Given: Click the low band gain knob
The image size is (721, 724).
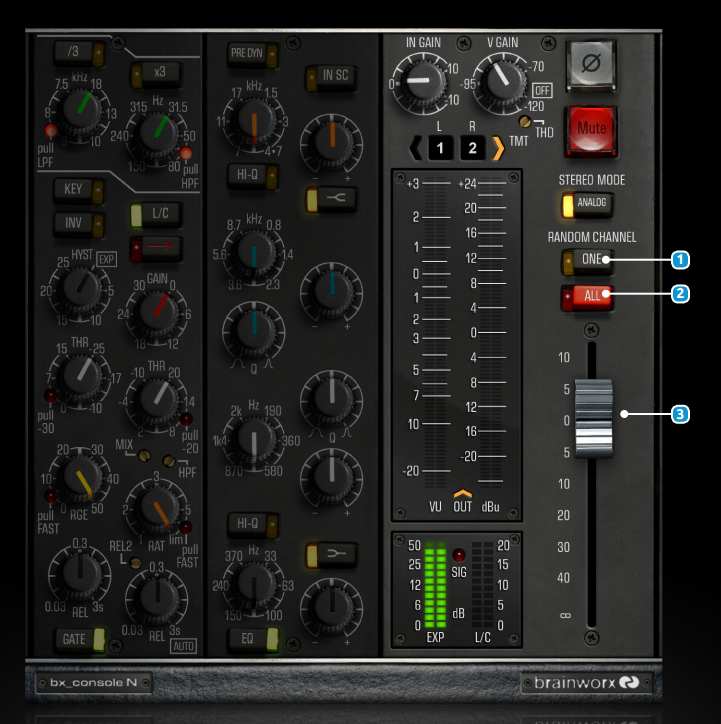Looking at the screenshot, I should [x=331, y=609].
